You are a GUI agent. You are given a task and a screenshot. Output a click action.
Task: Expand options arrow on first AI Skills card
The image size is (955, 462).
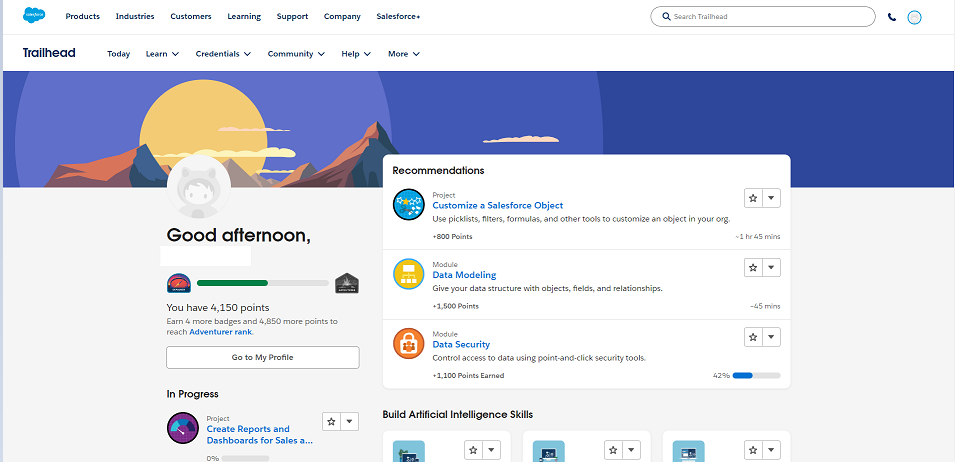pyautogui.click(x=492, y=450)
